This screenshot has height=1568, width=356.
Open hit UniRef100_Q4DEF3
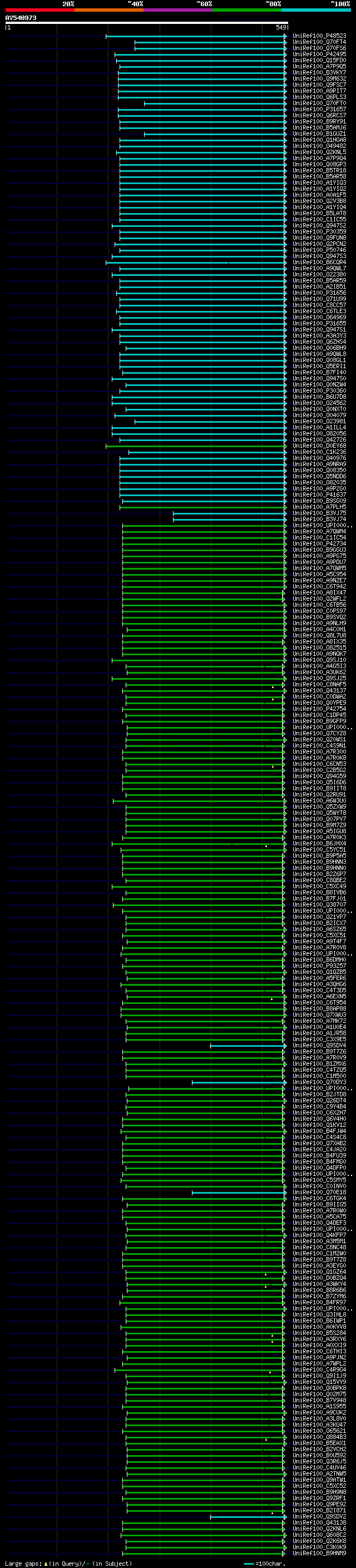tap(319, 1223)
